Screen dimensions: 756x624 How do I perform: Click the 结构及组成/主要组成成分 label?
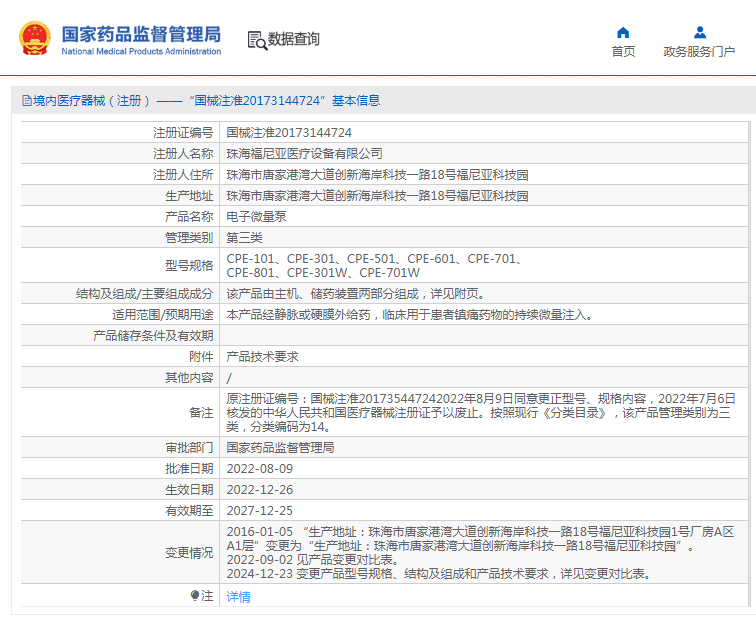pyautogui.click(x=145, y=294)
